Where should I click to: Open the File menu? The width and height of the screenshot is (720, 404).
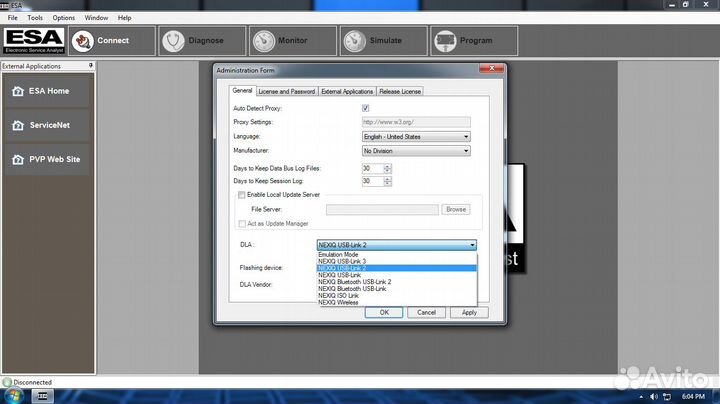(x=12, y=18)
